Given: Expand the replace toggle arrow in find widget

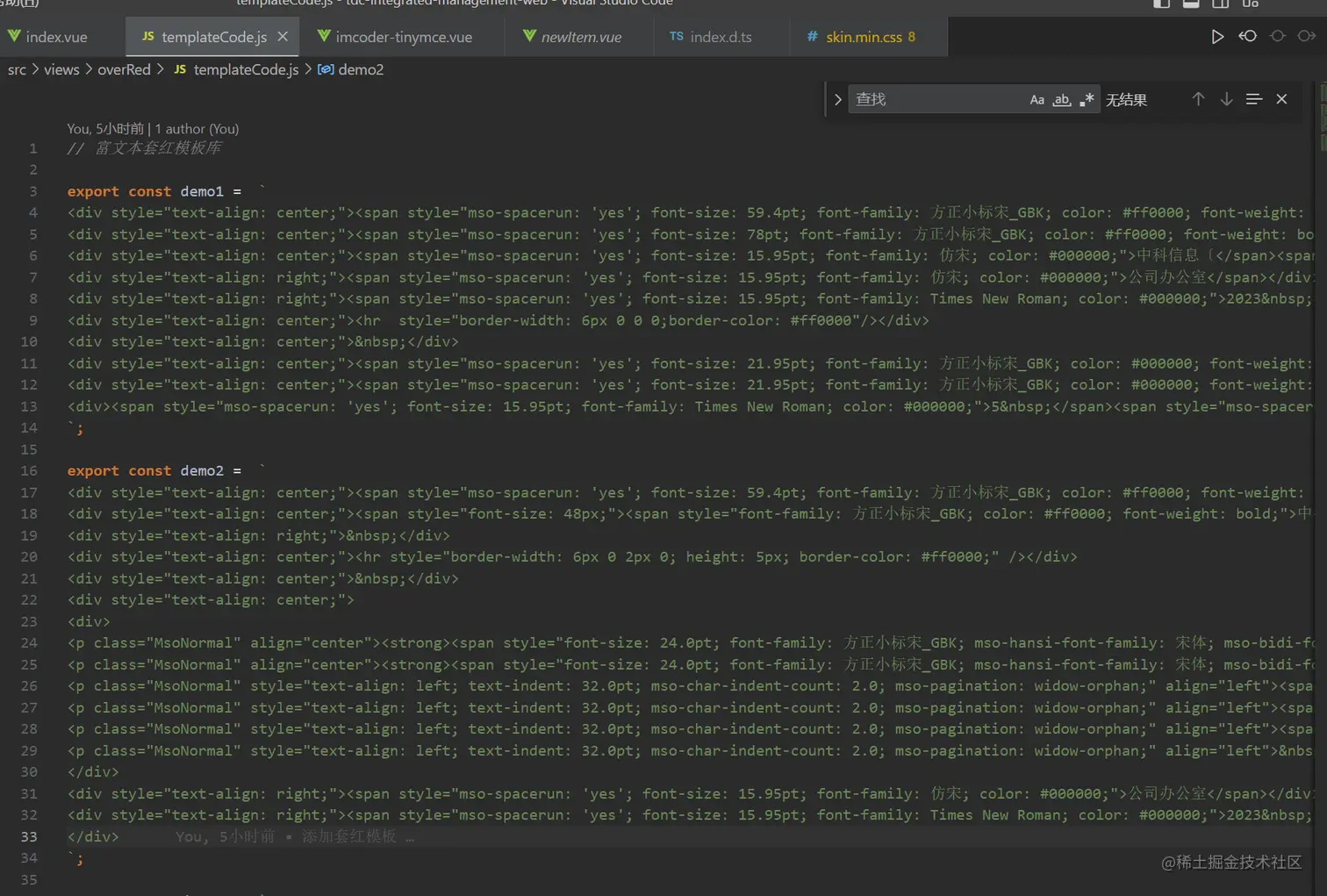Looking at the screenshot, I should coord(837,100).
